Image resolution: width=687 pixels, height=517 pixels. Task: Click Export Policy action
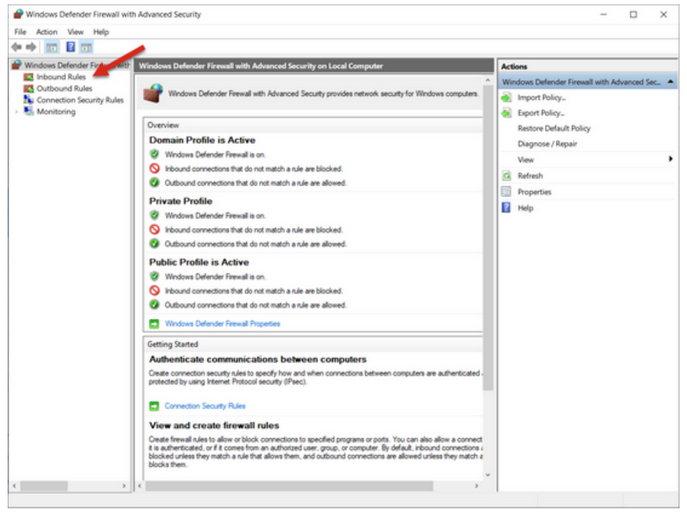tap(541, 113)
